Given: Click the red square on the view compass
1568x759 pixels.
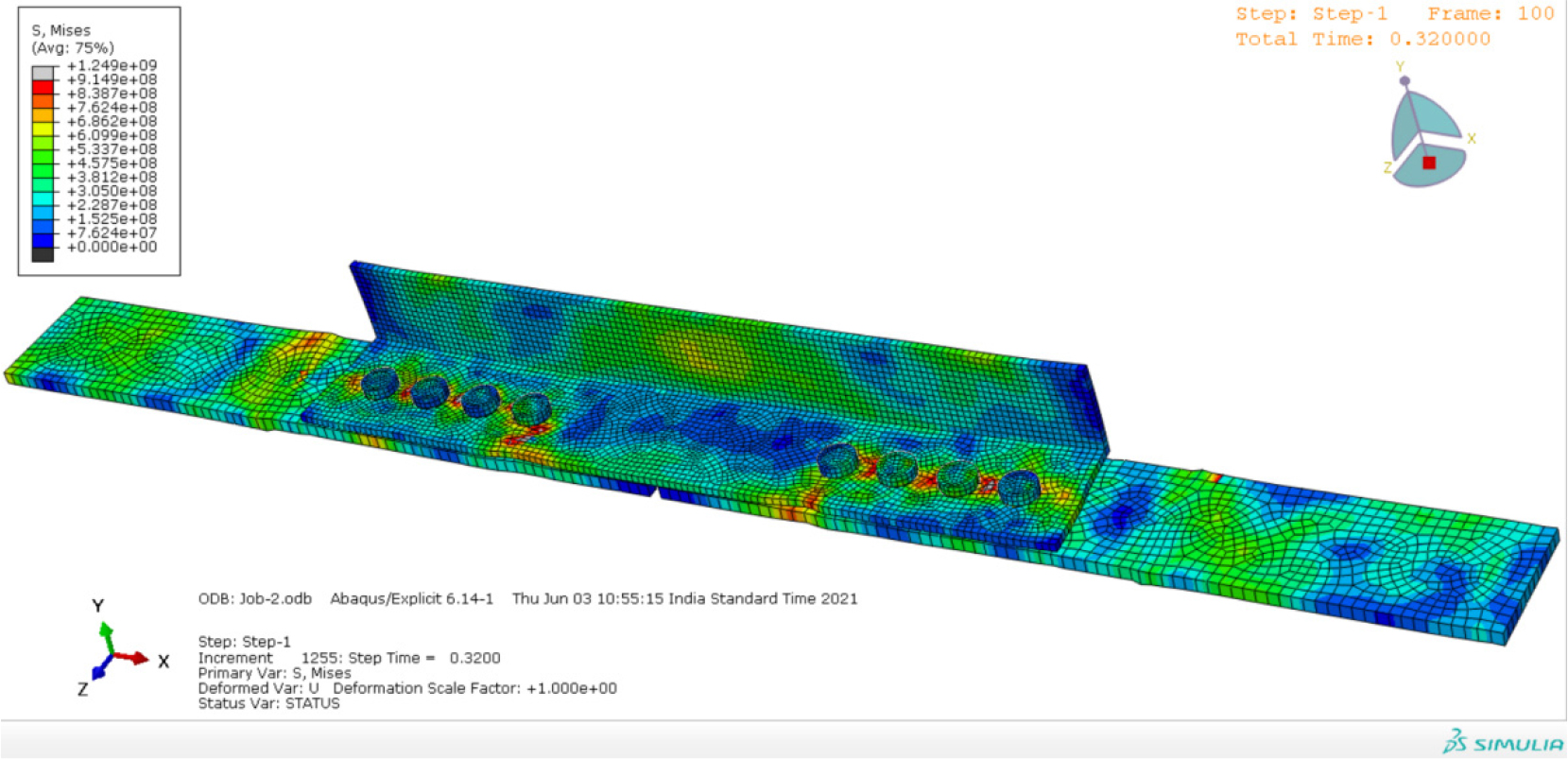Looking at the screenshot, I should (1429, 163).
